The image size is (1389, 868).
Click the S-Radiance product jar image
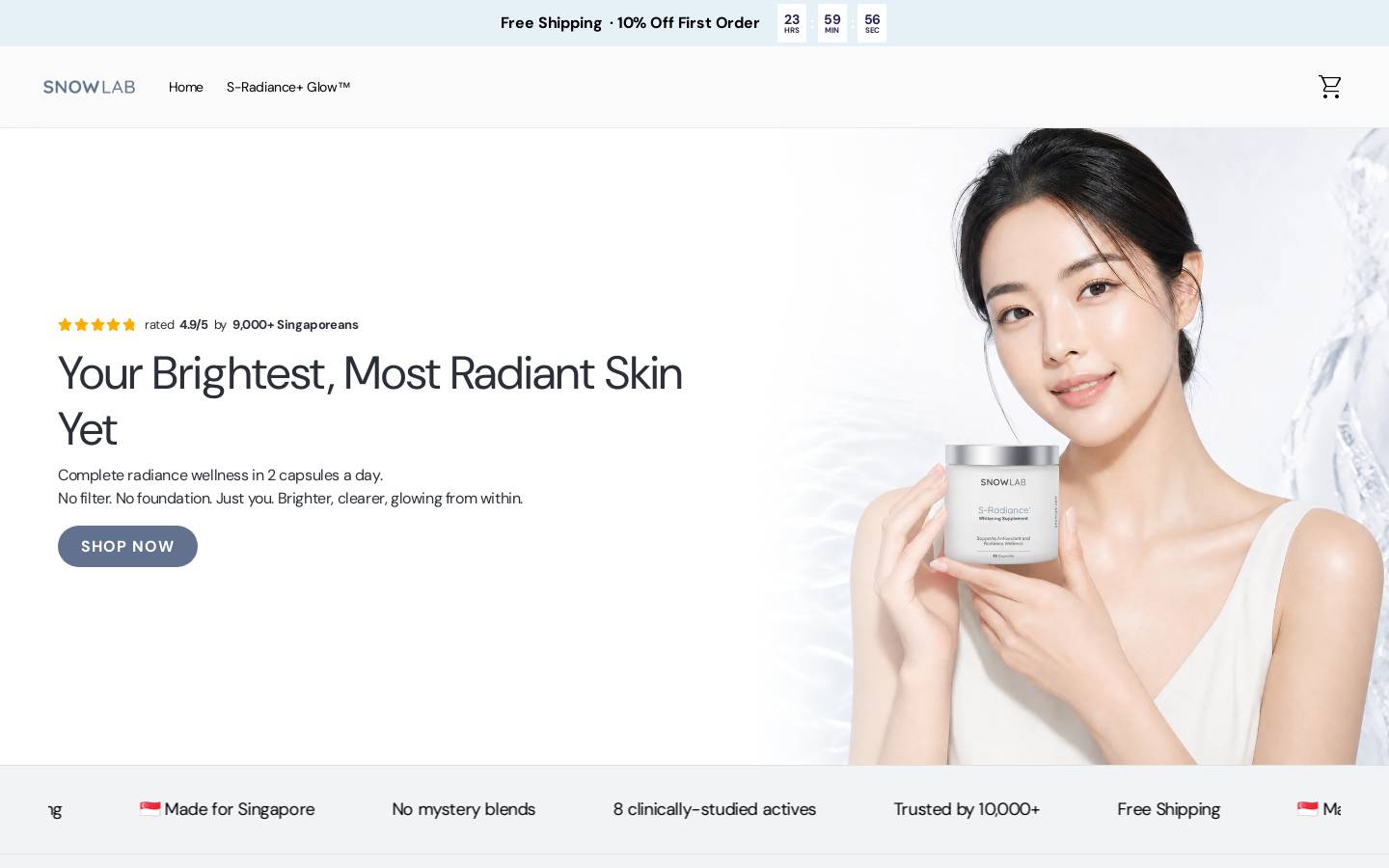1002,503
